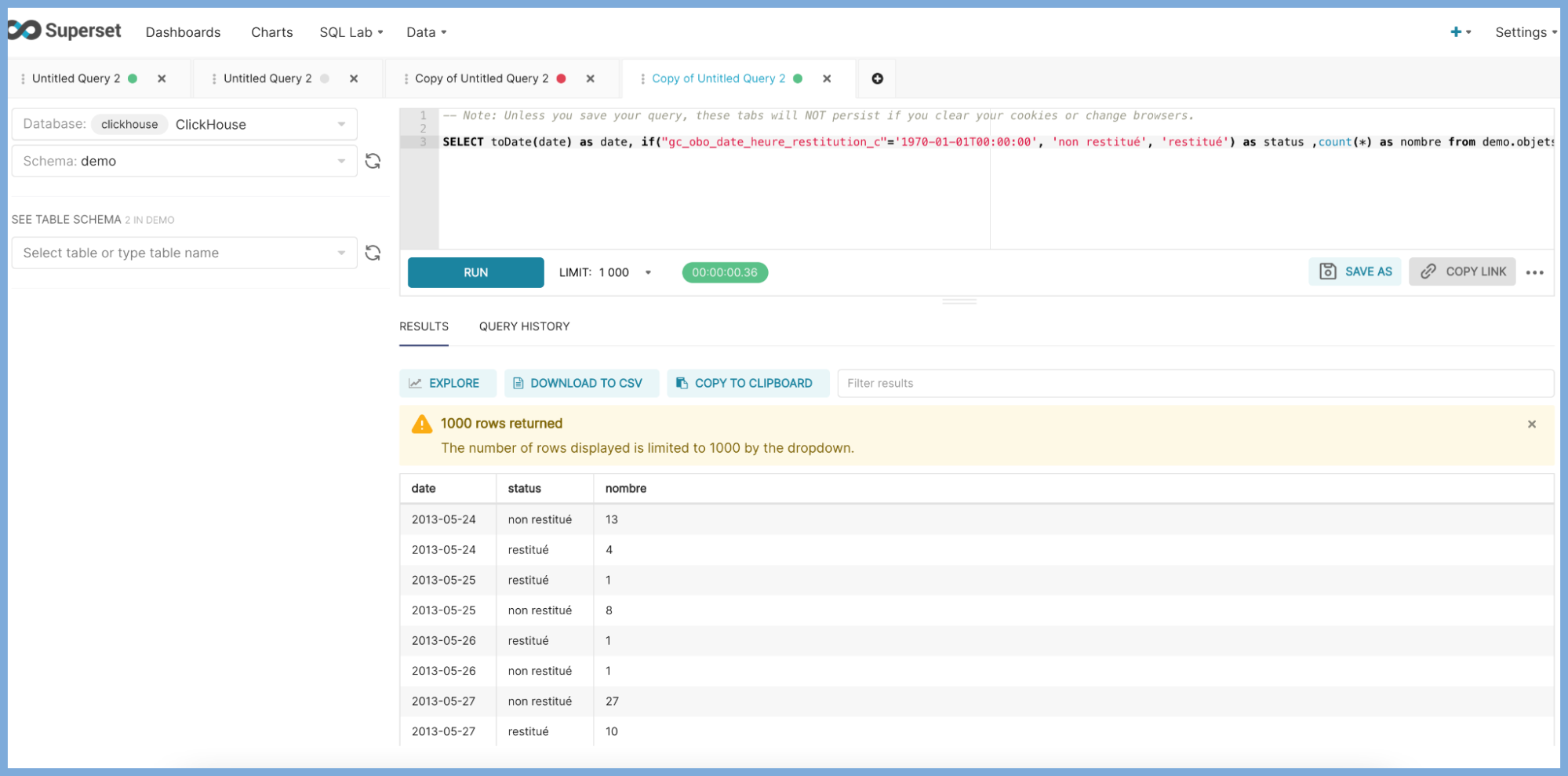
Task: Dismiss the 1000 rows returned warning
Action: (1531, 424)
